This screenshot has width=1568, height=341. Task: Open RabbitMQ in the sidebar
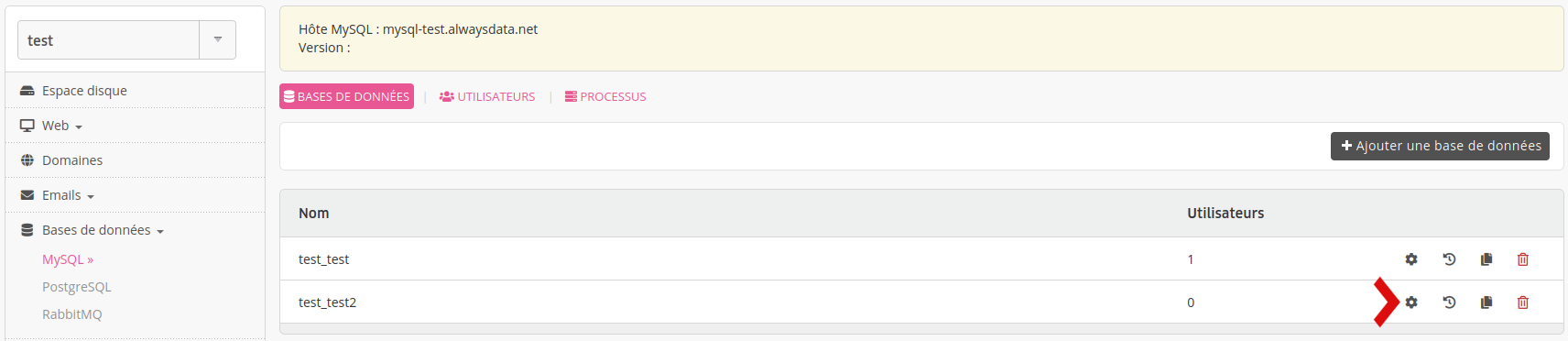[x=72, y=314]
